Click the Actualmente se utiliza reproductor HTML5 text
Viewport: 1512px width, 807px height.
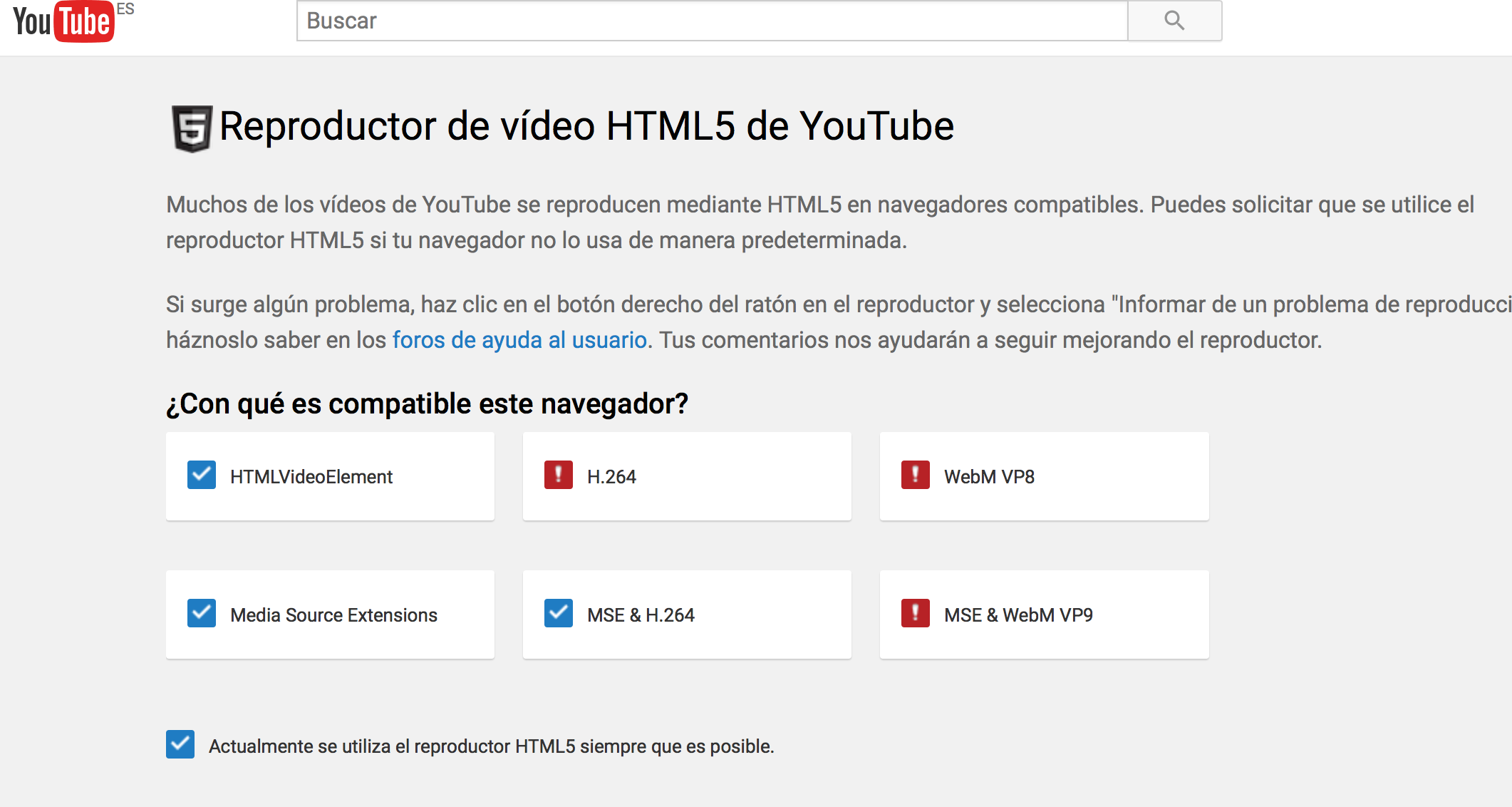(x=491, y=746)
